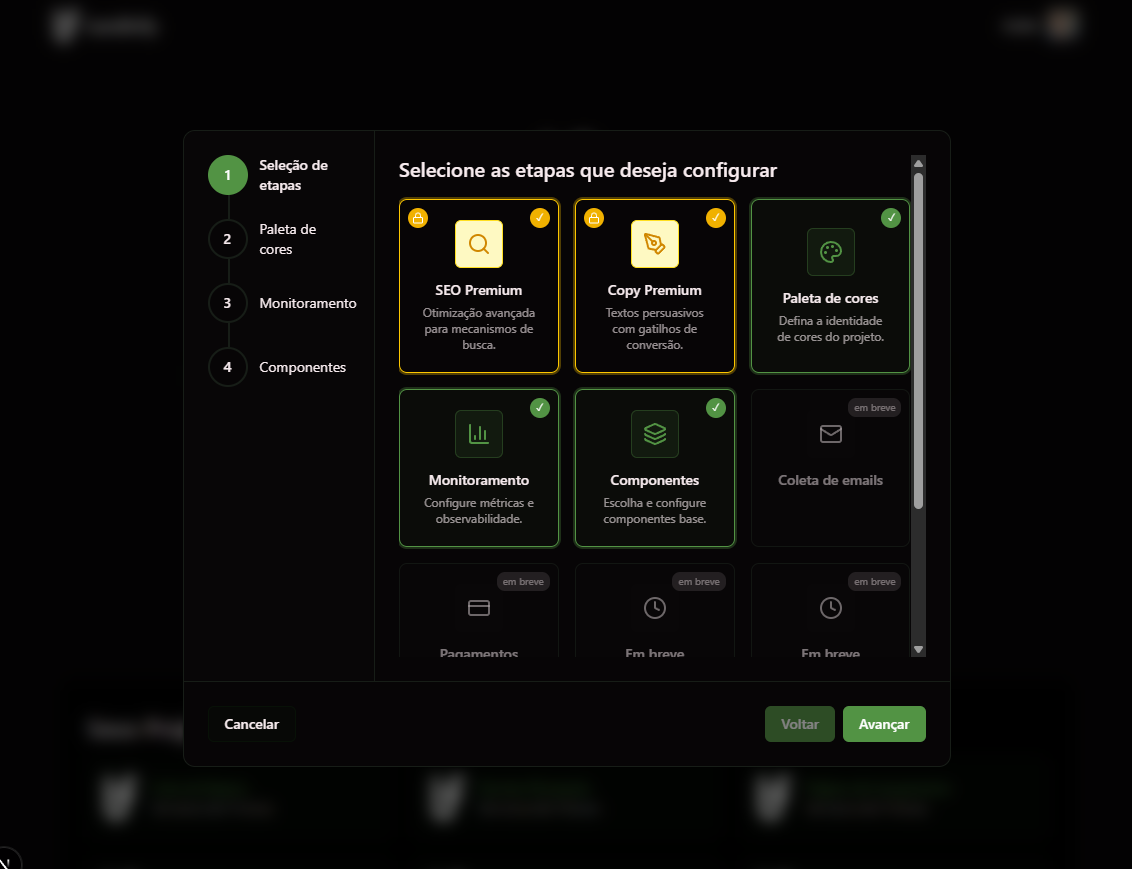Uncheck the SEO Premium checkmark
The height and width of the screenshot is (869, 1132).
[540, 217]
